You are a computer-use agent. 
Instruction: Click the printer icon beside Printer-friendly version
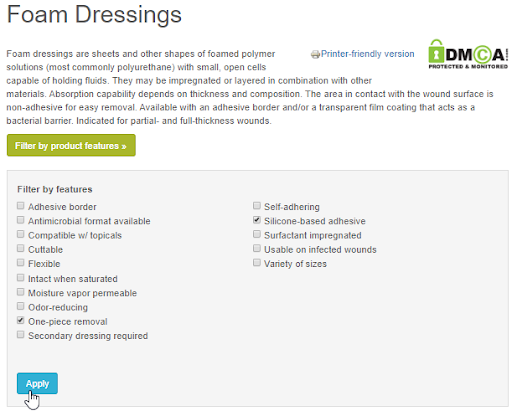315,54
